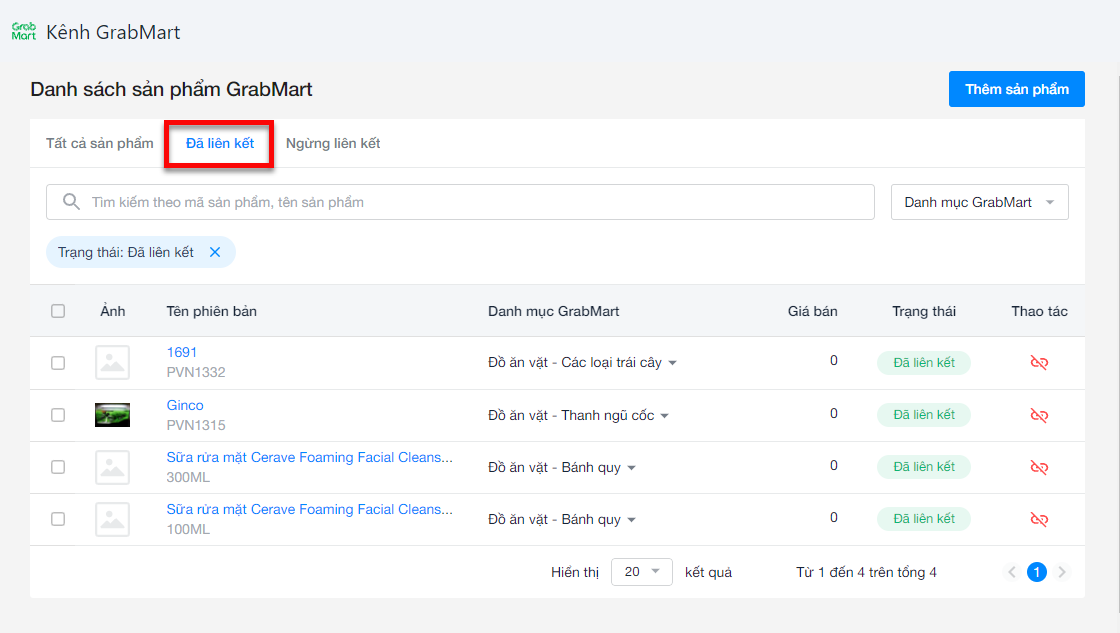Click the SKU text 'PVN1332'
This screenshot has width=1120, height=633.
(x=196, y=372)
